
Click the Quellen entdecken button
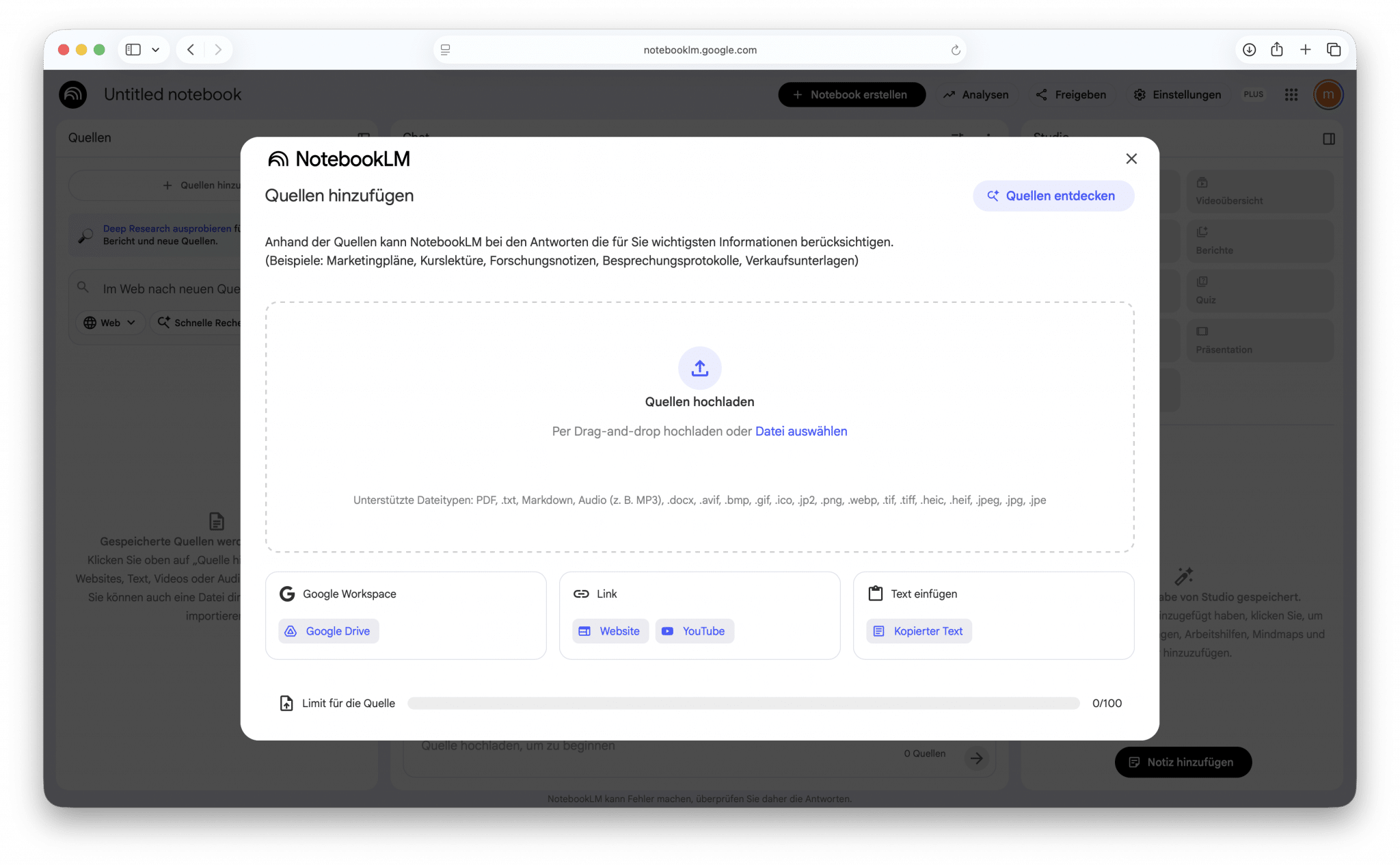1053,196
